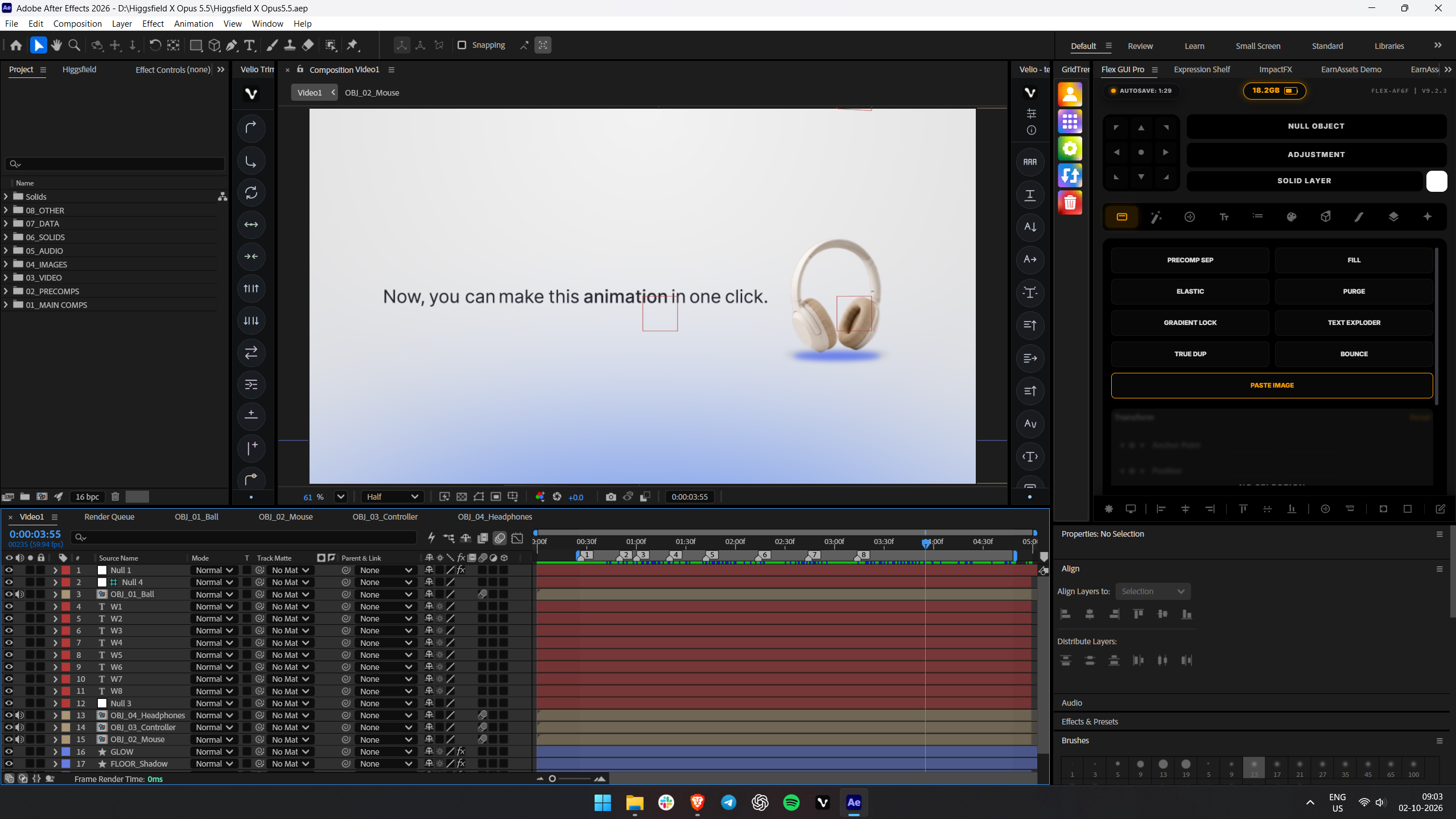This screenshot has height=819, width=1456.
Task: Hide the OBJ_01_Ball layer with eye icon
Action: [x=9, y=594]
